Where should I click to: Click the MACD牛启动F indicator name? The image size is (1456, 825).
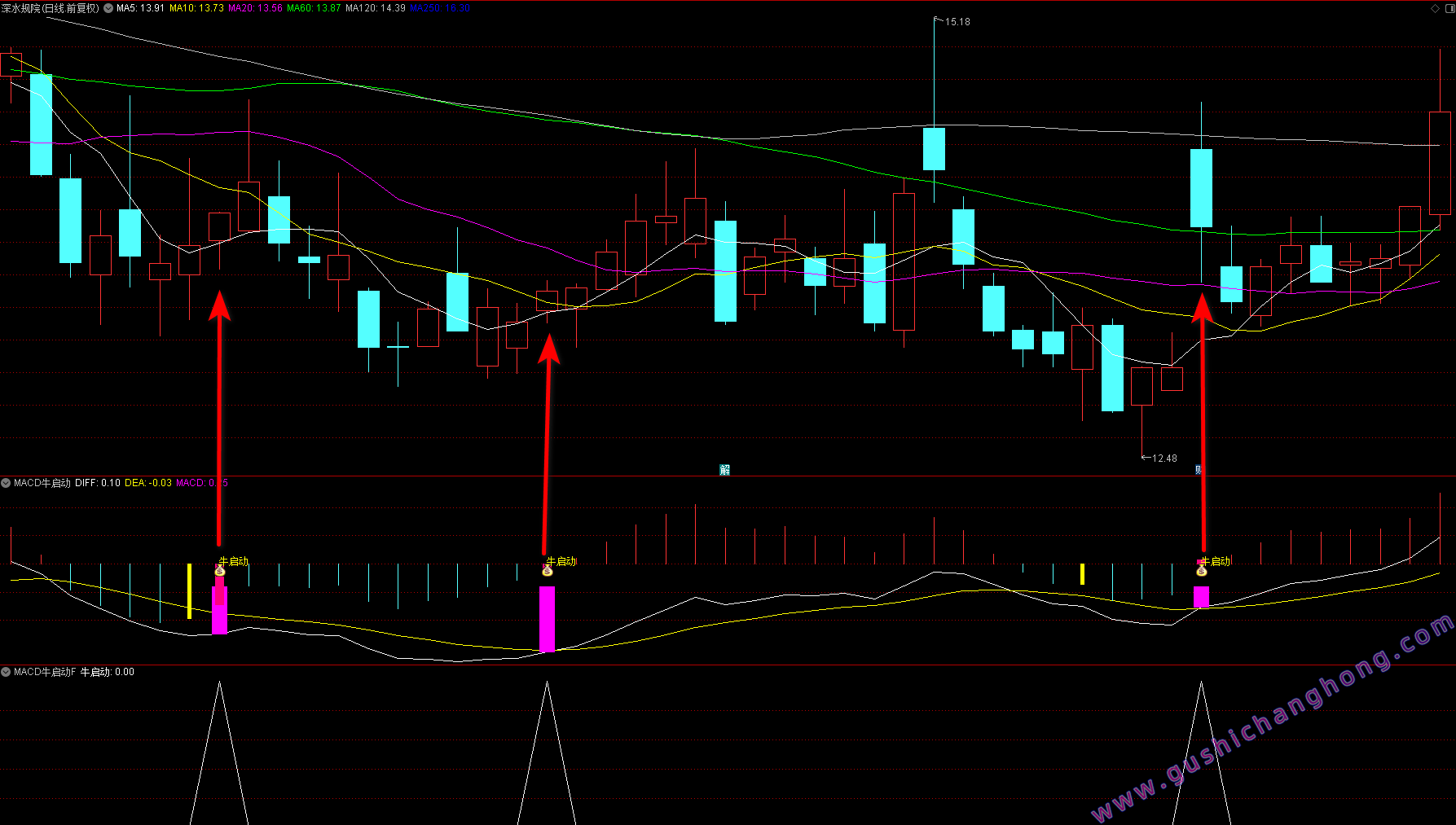[45, 672]
